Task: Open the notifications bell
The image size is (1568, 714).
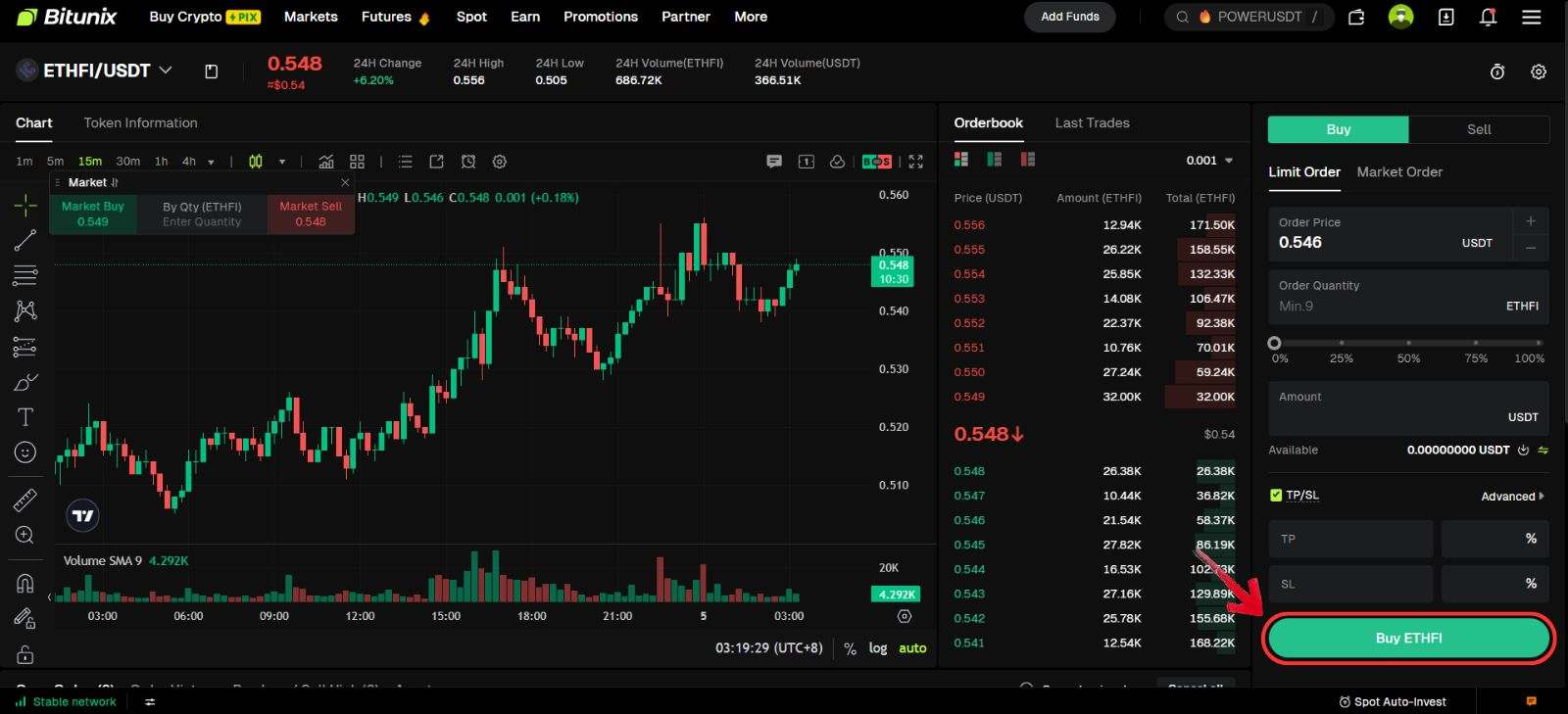Action: pos(1488,17)
